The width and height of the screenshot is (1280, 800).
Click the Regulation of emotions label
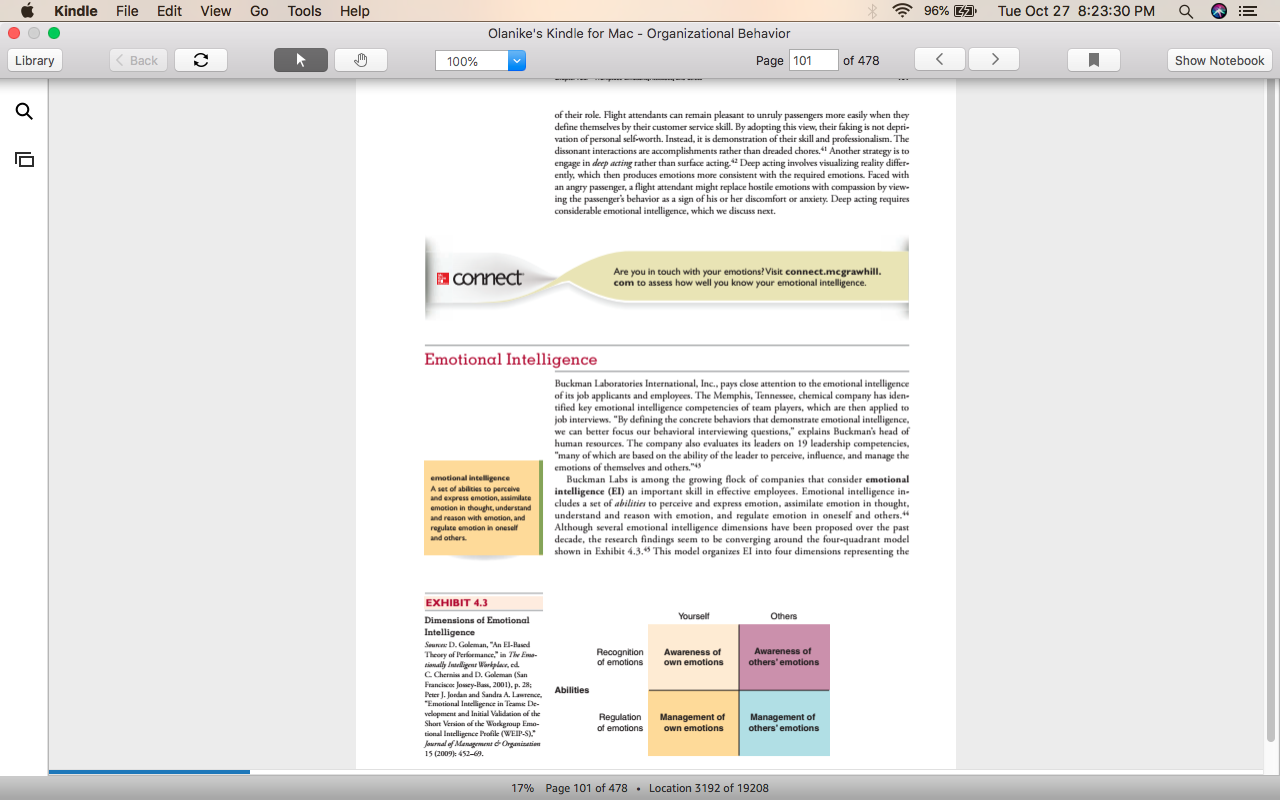coord(620,723)
